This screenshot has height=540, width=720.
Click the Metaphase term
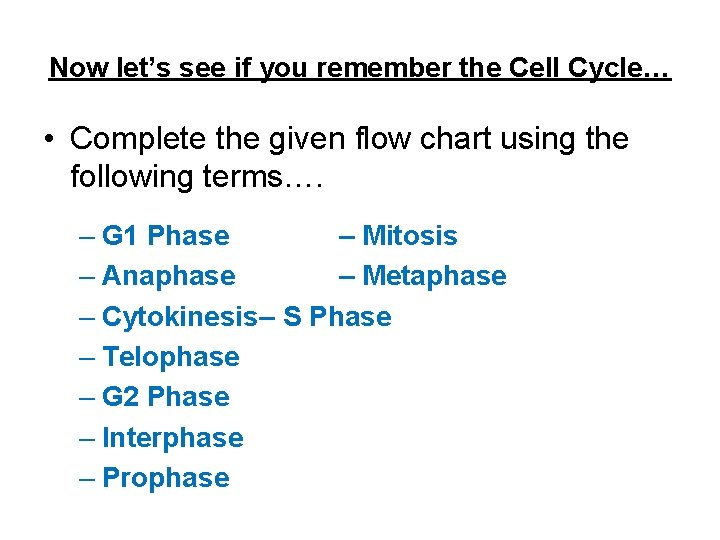[434, 276]
